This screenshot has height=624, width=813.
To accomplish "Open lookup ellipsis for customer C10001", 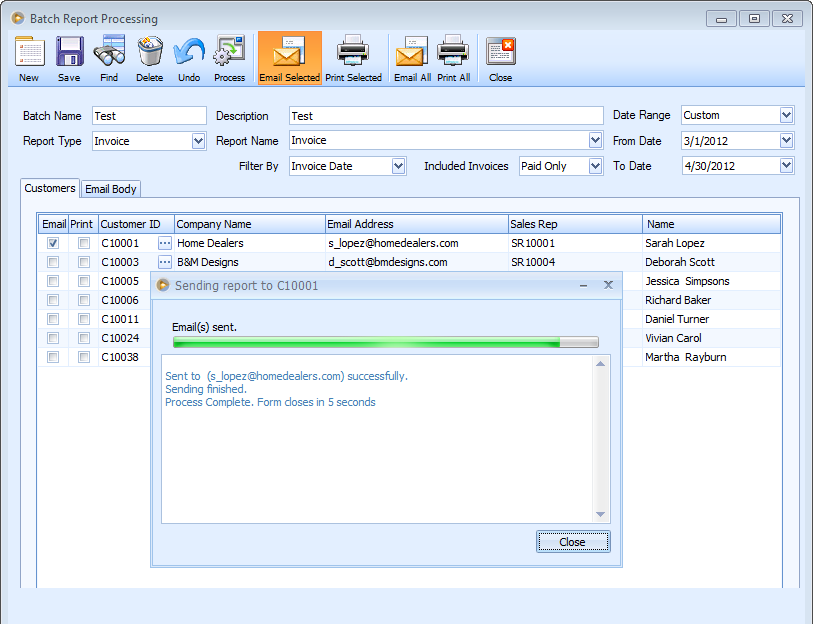I will click(165, 243).
